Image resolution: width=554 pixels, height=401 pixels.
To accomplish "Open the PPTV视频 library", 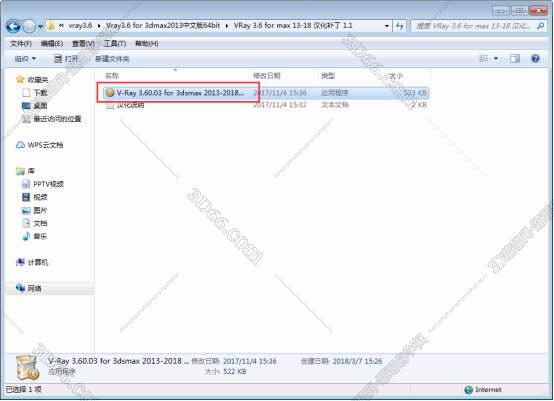I will [48, 184].
